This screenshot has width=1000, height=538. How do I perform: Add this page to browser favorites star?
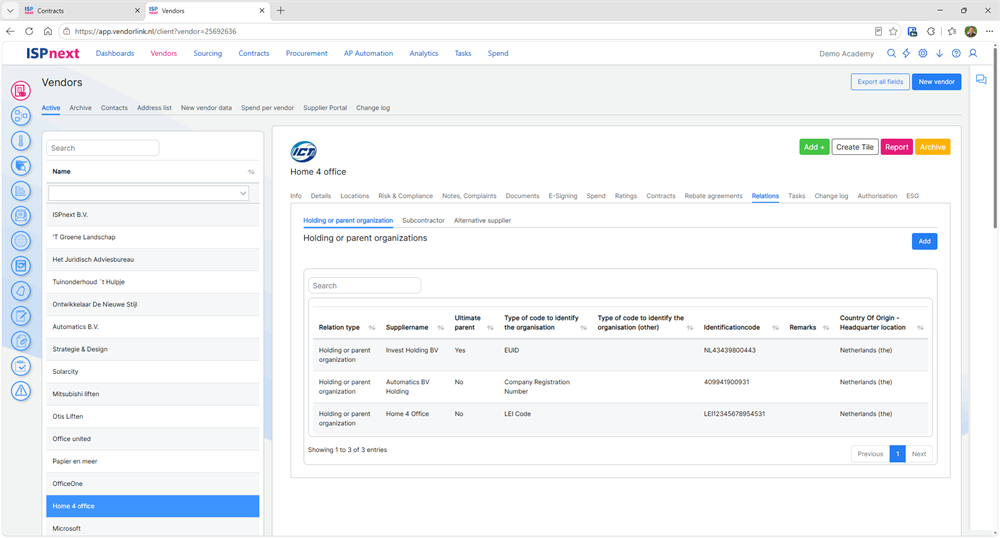coord(893,31)
